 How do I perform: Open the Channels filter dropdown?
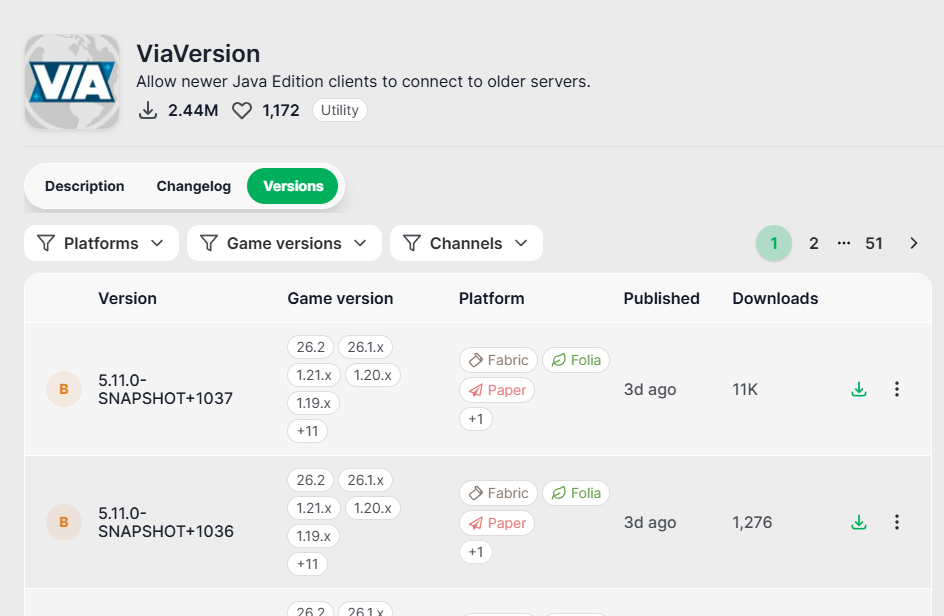[x=466, y=243]
